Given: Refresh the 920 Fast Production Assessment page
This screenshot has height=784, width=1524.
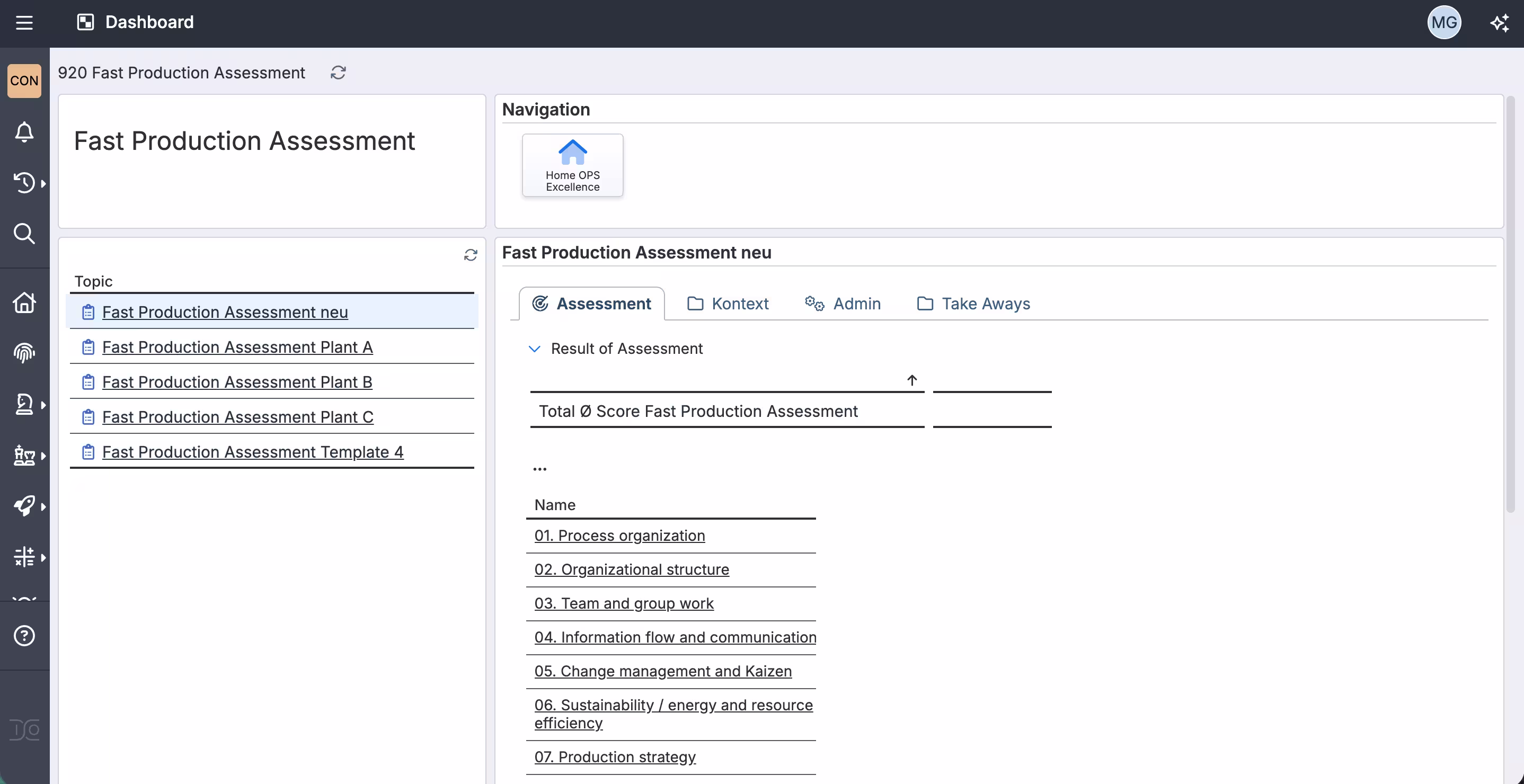Looking at the screenshot, I should [x=339, y=72].
